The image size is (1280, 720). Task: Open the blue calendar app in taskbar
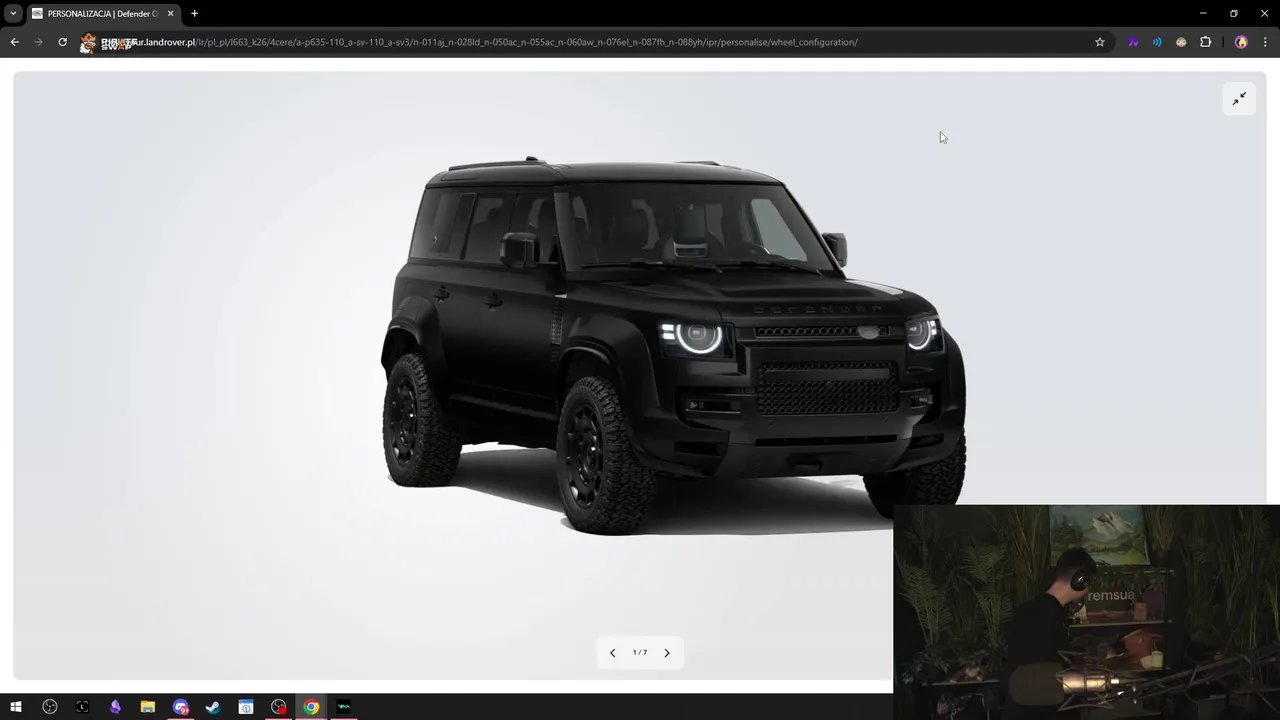pos(246,707)
